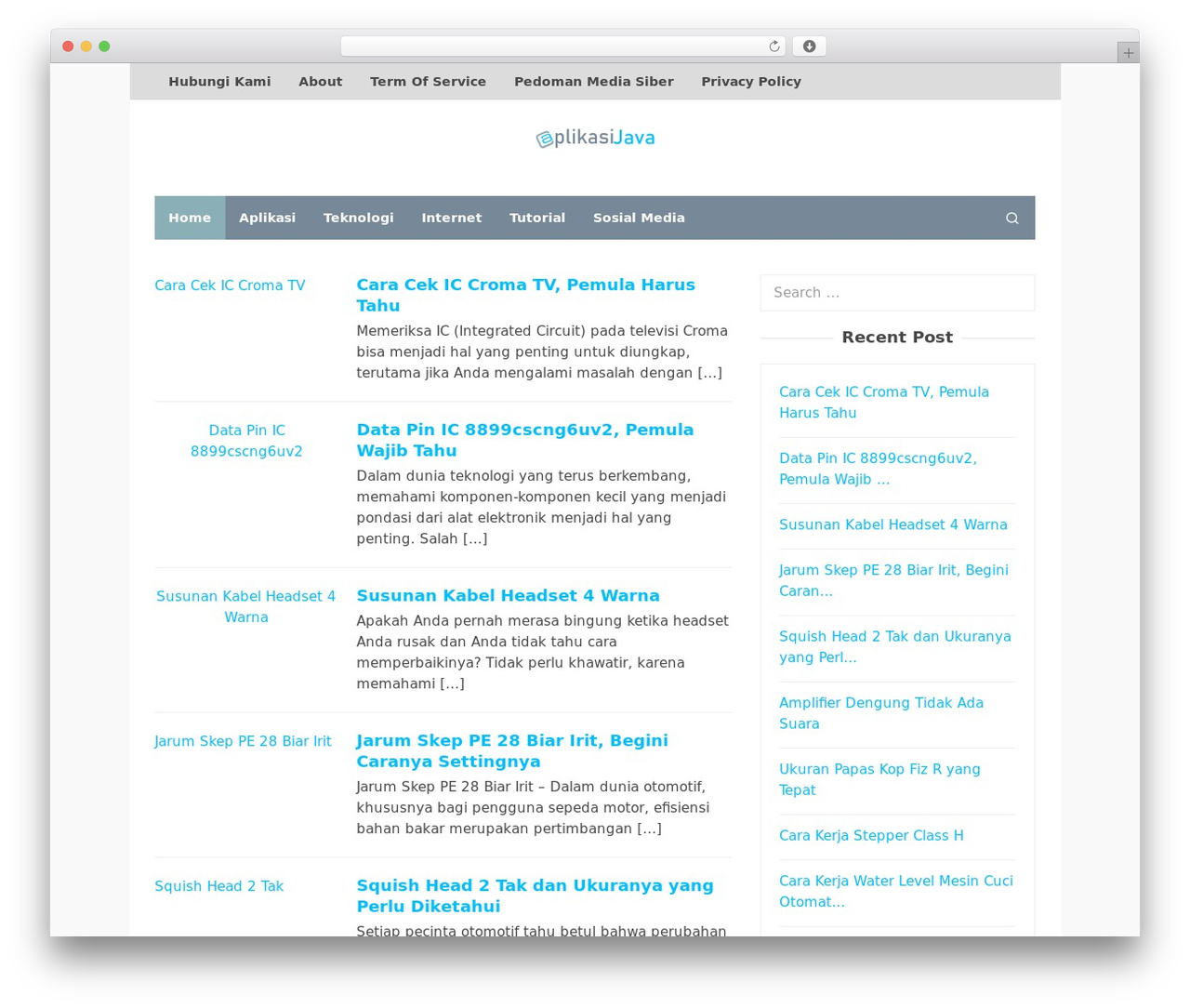Screen dimensions: 1190x1008
Task: Open Pedoman Media Siber page
Action: coord(594,82)
